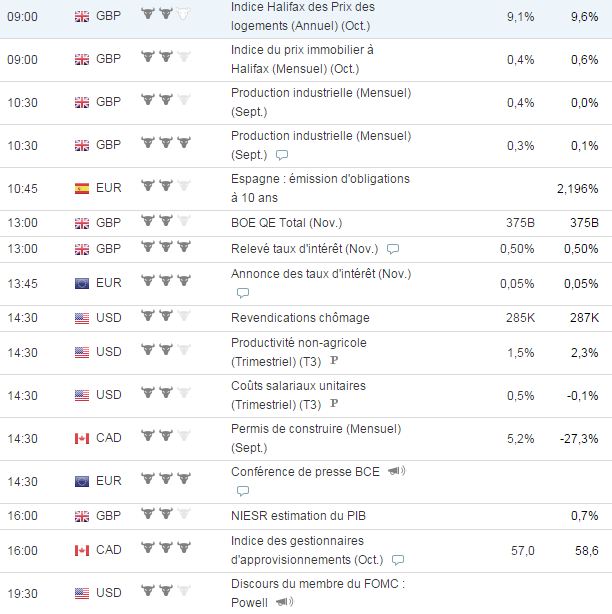Click speaker icon next to Conférence de presse BCE

[x=397, y=471]
